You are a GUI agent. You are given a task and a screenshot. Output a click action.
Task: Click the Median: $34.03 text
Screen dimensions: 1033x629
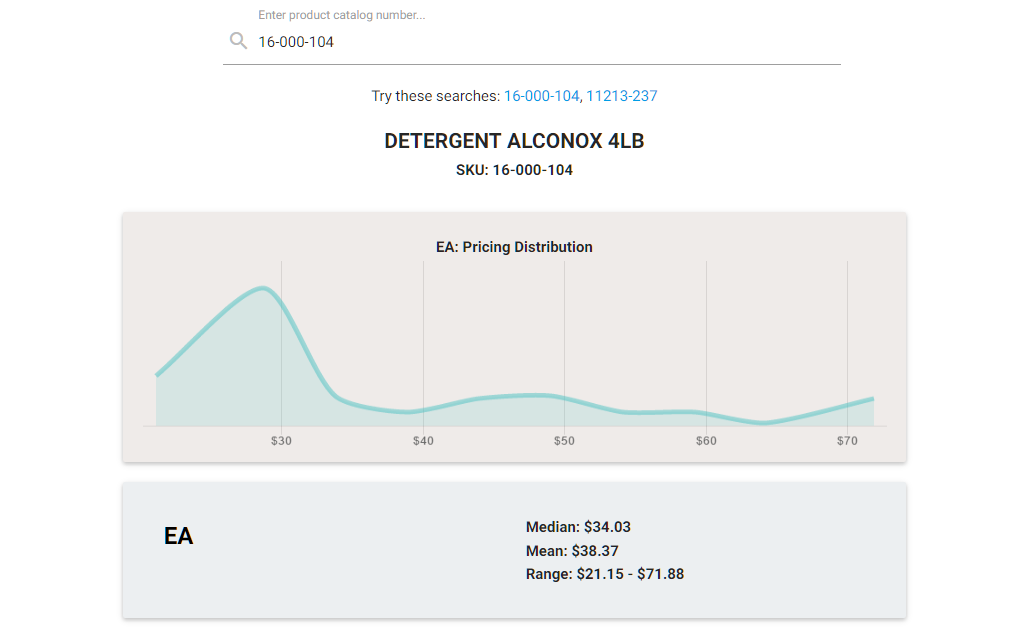coord(578,527)
